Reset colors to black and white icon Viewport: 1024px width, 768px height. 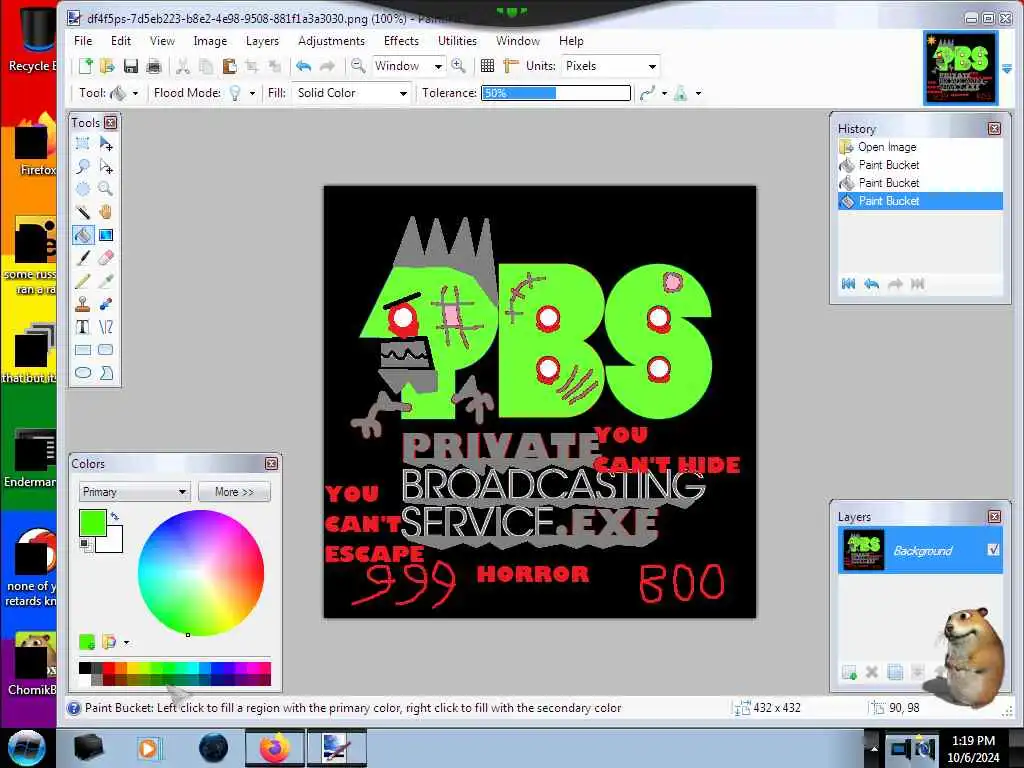[86, 545]
